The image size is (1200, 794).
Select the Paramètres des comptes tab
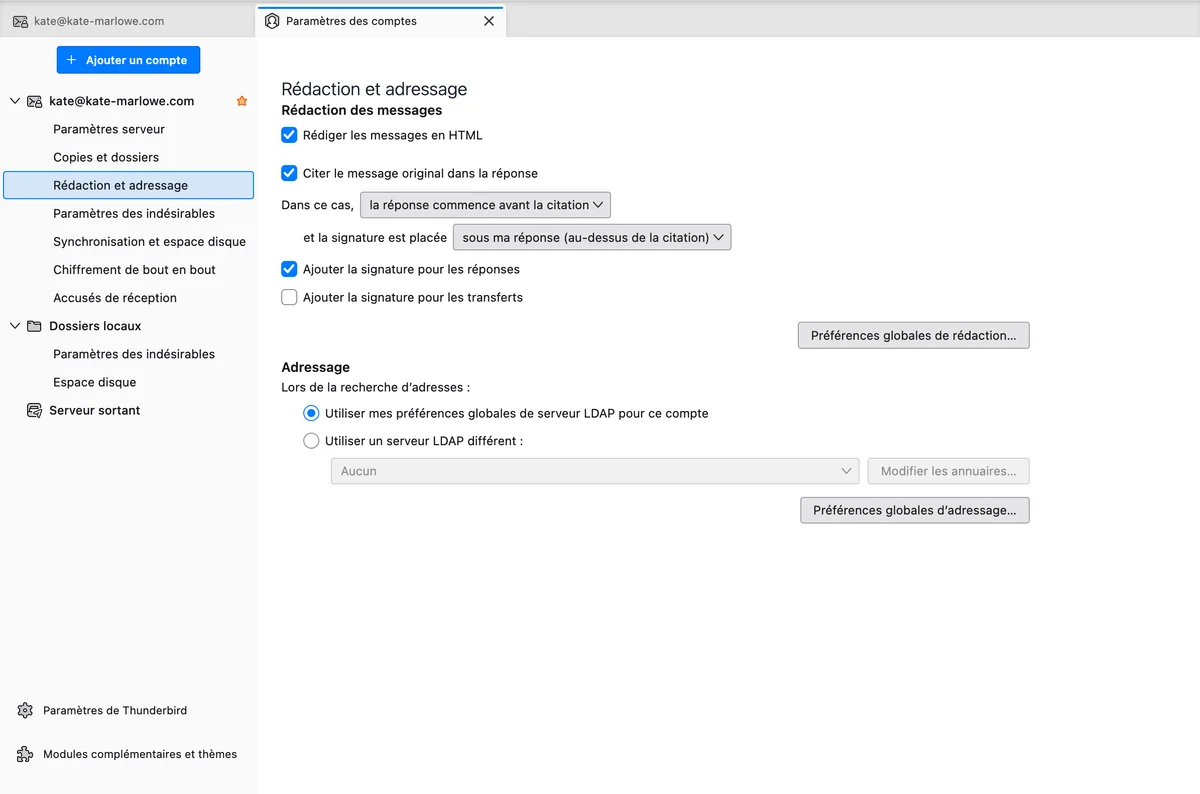click(x=381, y=21)
